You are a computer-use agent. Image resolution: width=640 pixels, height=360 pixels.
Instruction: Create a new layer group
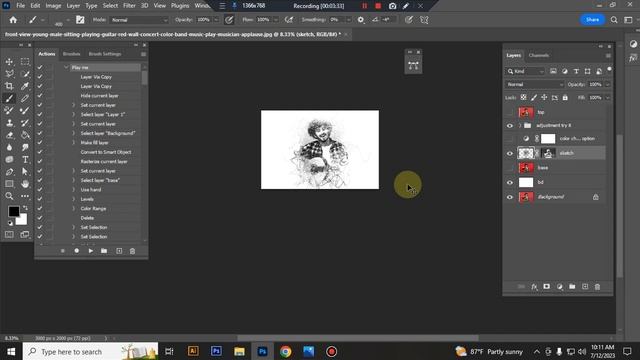click(x=572, y=287)
